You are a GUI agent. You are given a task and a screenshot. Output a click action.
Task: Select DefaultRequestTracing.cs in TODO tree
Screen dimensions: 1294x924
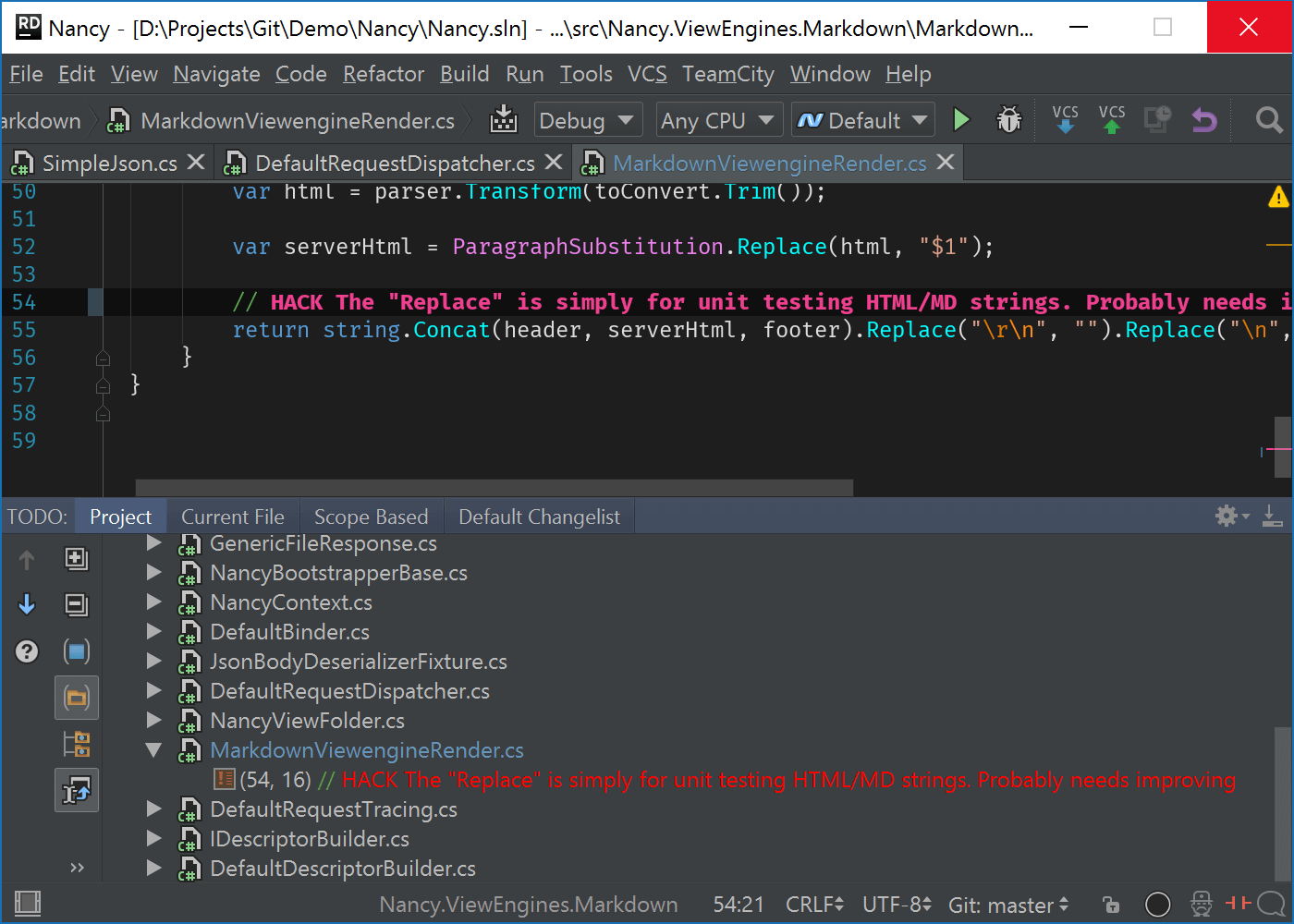(x=334, y=809)
